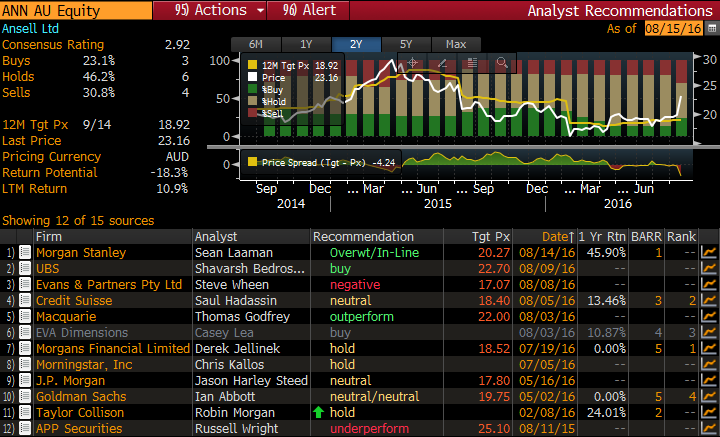
Task: Open the Actions dropdown menu
Action: 209,10
